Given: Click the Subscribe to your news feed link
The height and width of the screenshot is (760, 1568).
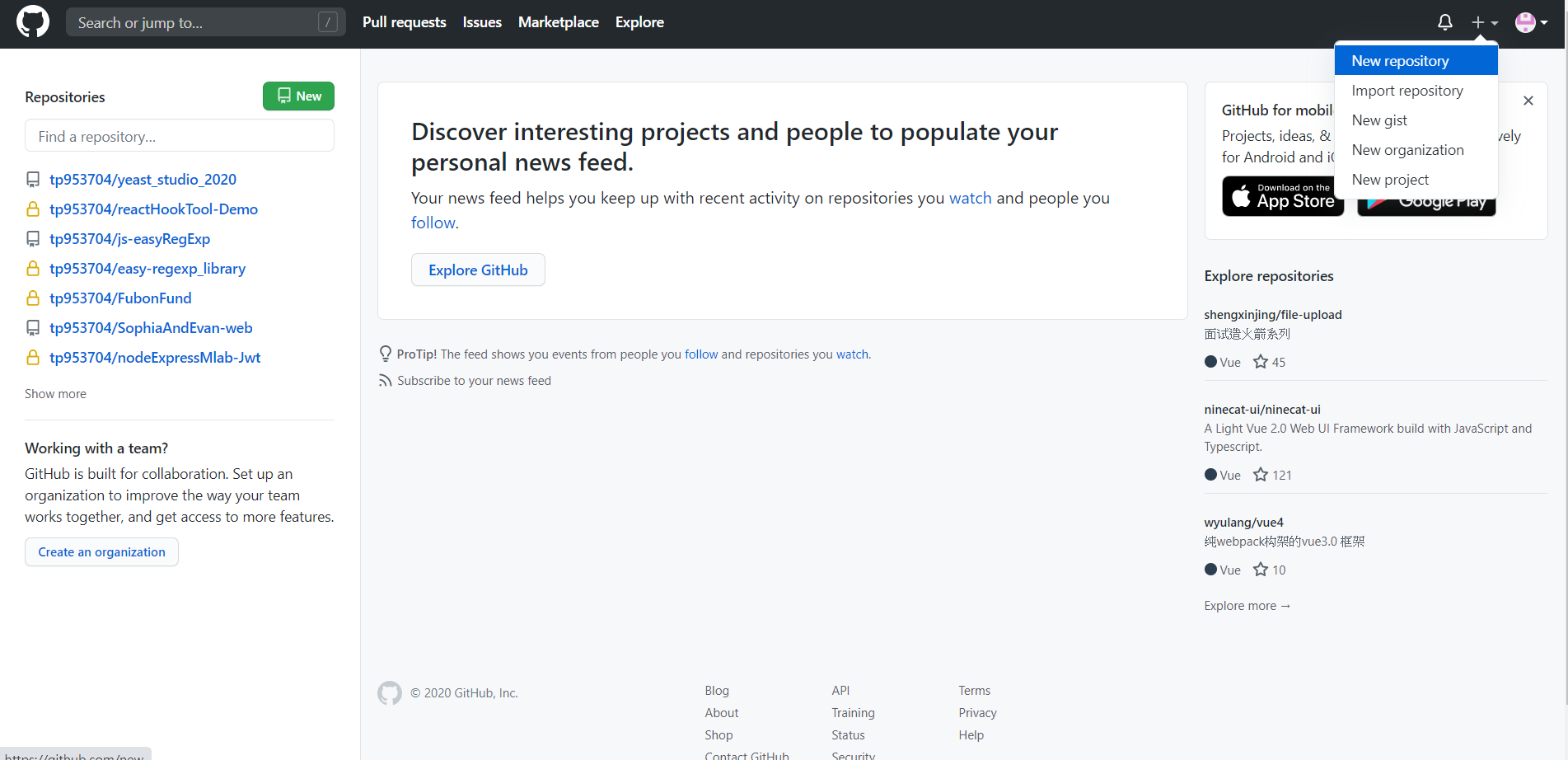Looking at the screenshot, I should pyautogui.click(x=474, y=381).
